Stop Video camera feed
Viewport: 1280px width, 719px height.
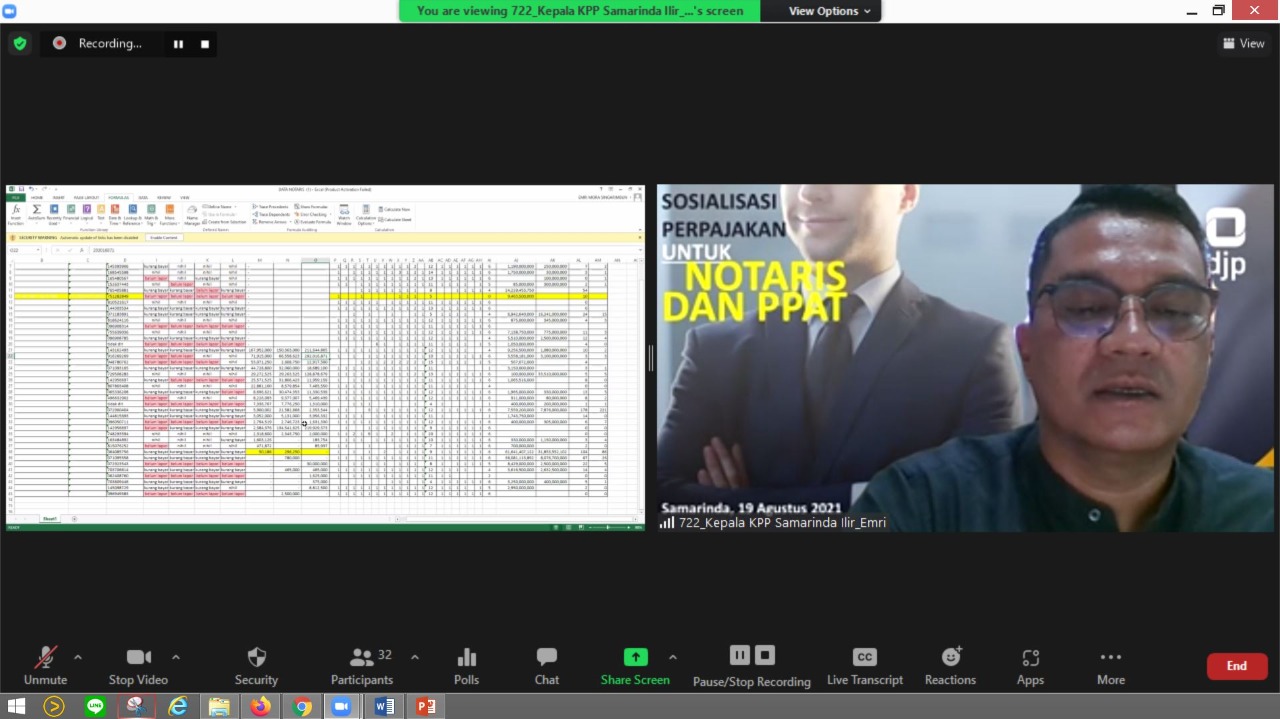tap(138, 666)
